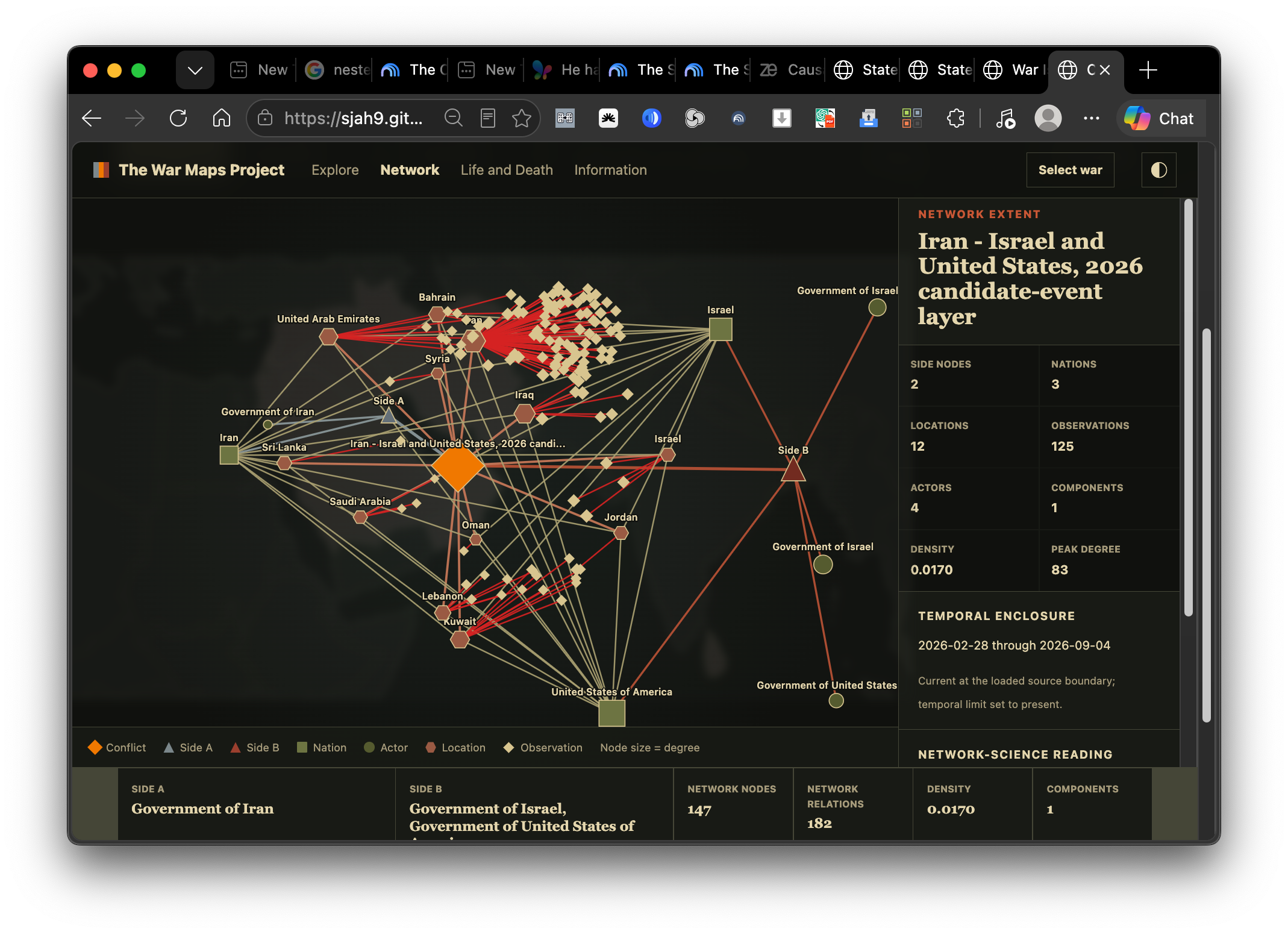Click the Lebanon location node
1288x934 pixels.
(x=443, y=613)
